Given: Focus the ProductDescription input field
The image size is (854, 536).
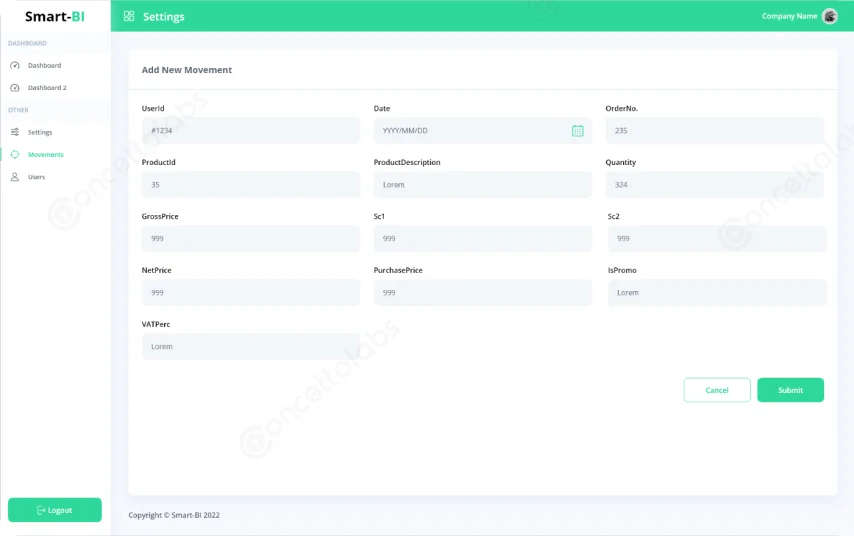Looking at the screenshot, I should click(483, 185).
